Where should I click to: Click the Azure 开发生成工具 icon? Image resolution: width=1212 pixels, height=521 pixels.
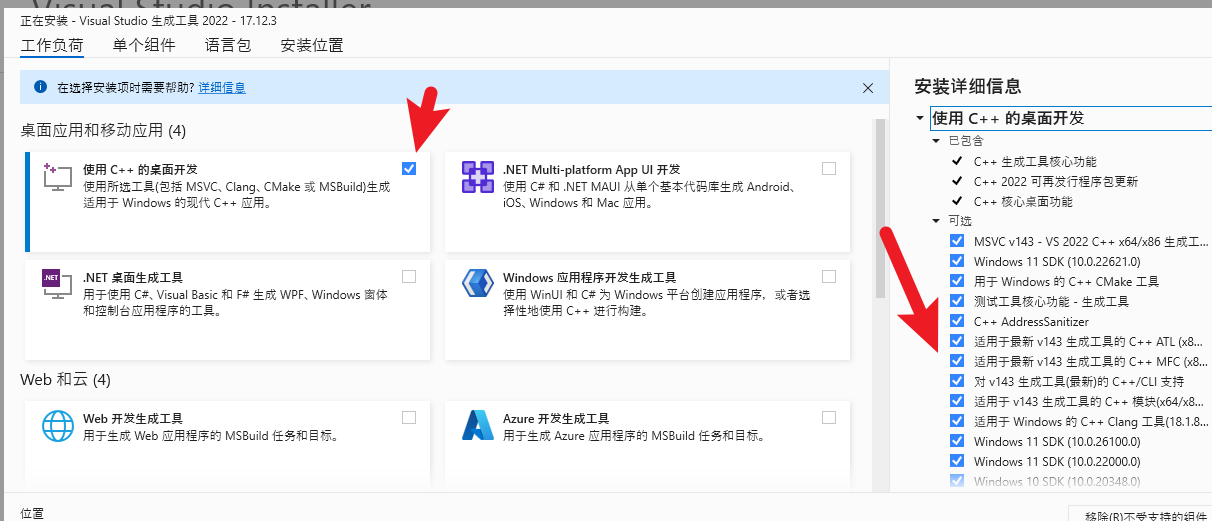[477, 425]
